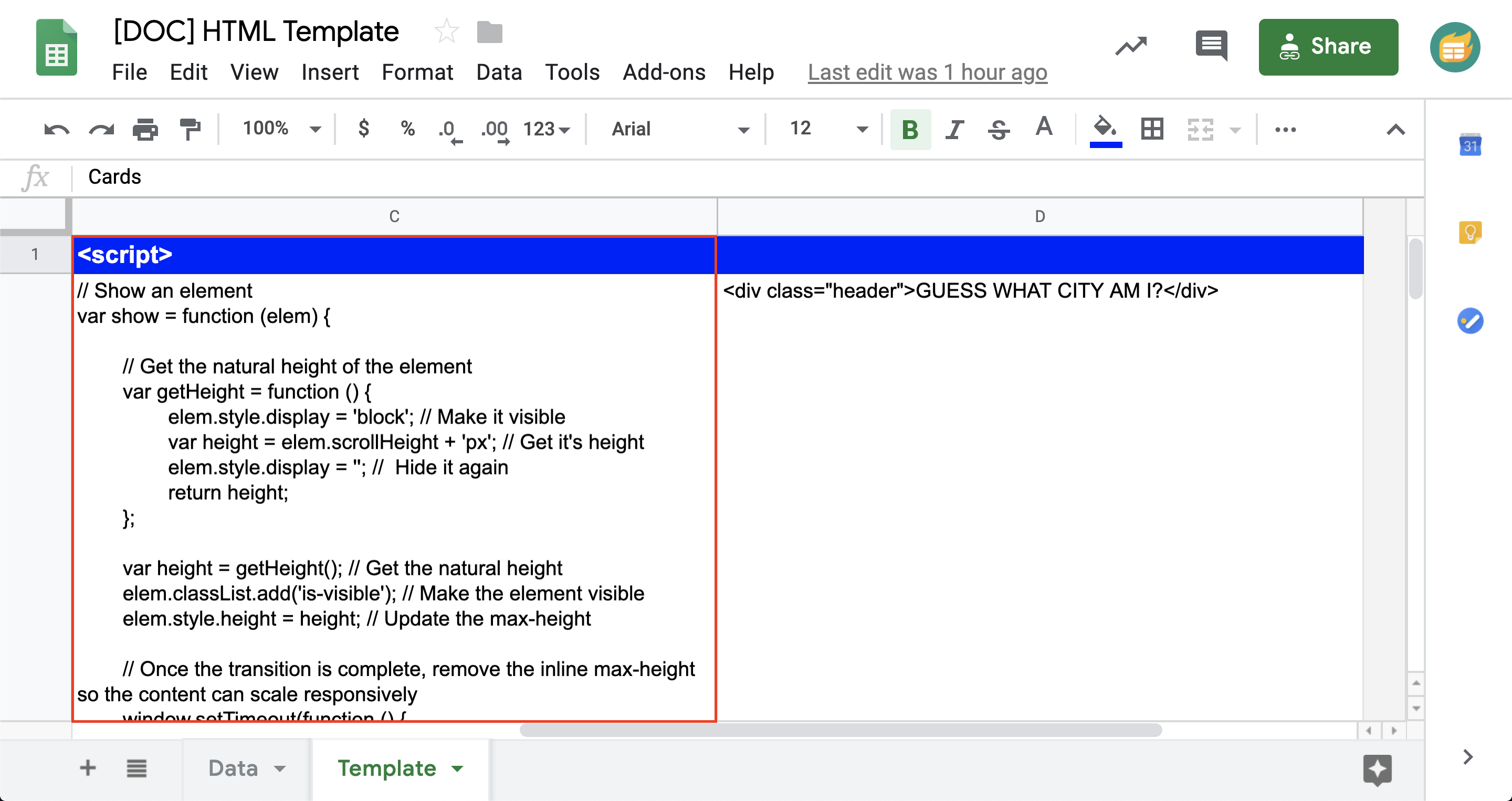Open the fill color picker
The image size is (1512, 801).
click(1105, 129)
